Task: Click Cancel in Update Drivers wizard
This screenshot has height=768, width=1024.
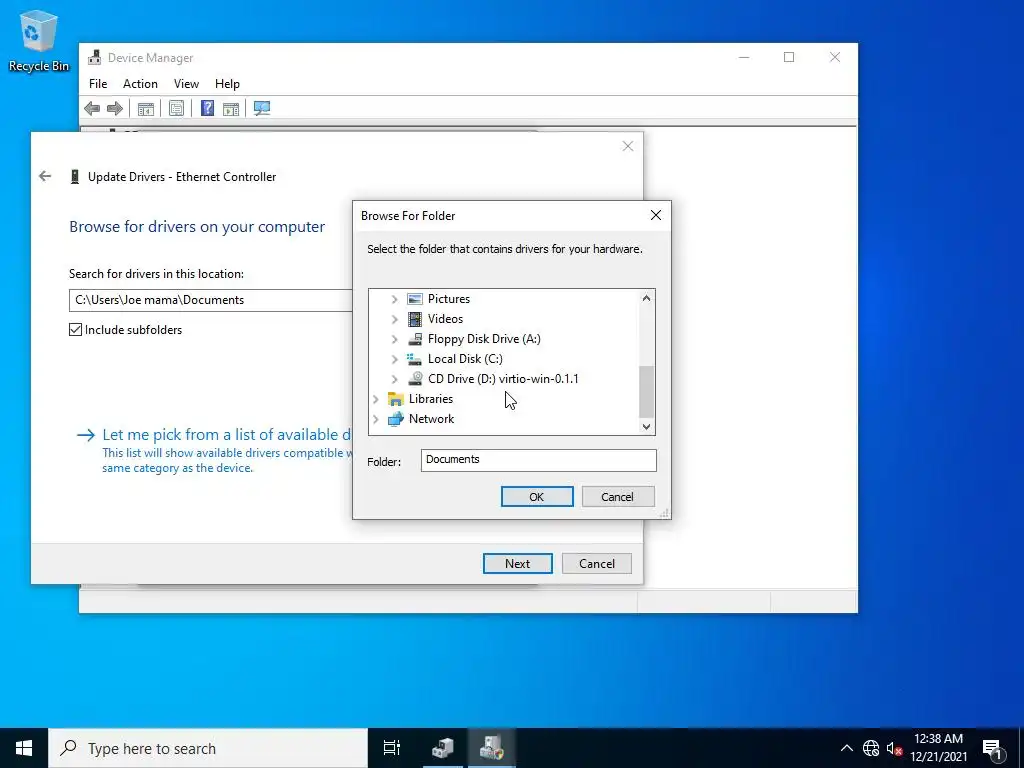Action: coord(597,564)
